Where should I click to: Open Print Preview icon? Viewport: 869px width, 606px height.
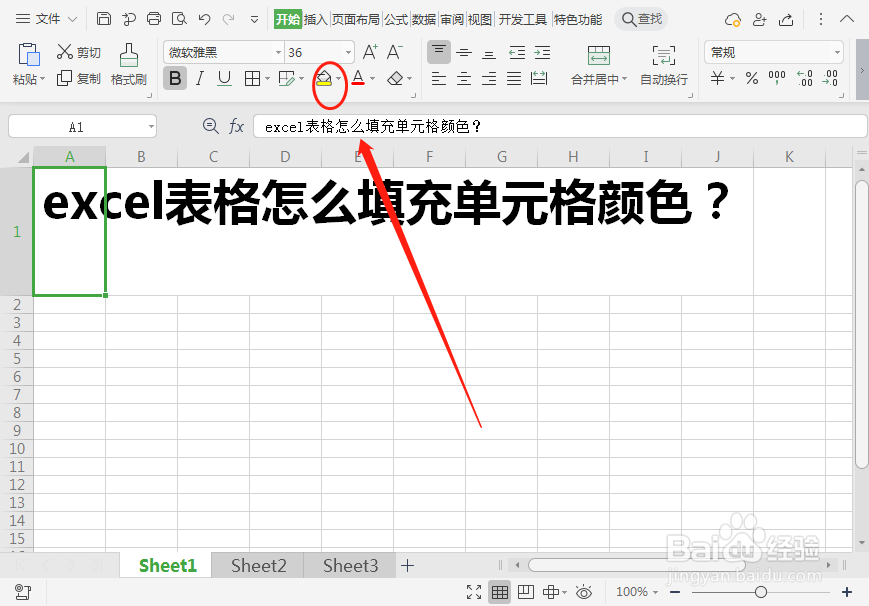coord(179,19)
